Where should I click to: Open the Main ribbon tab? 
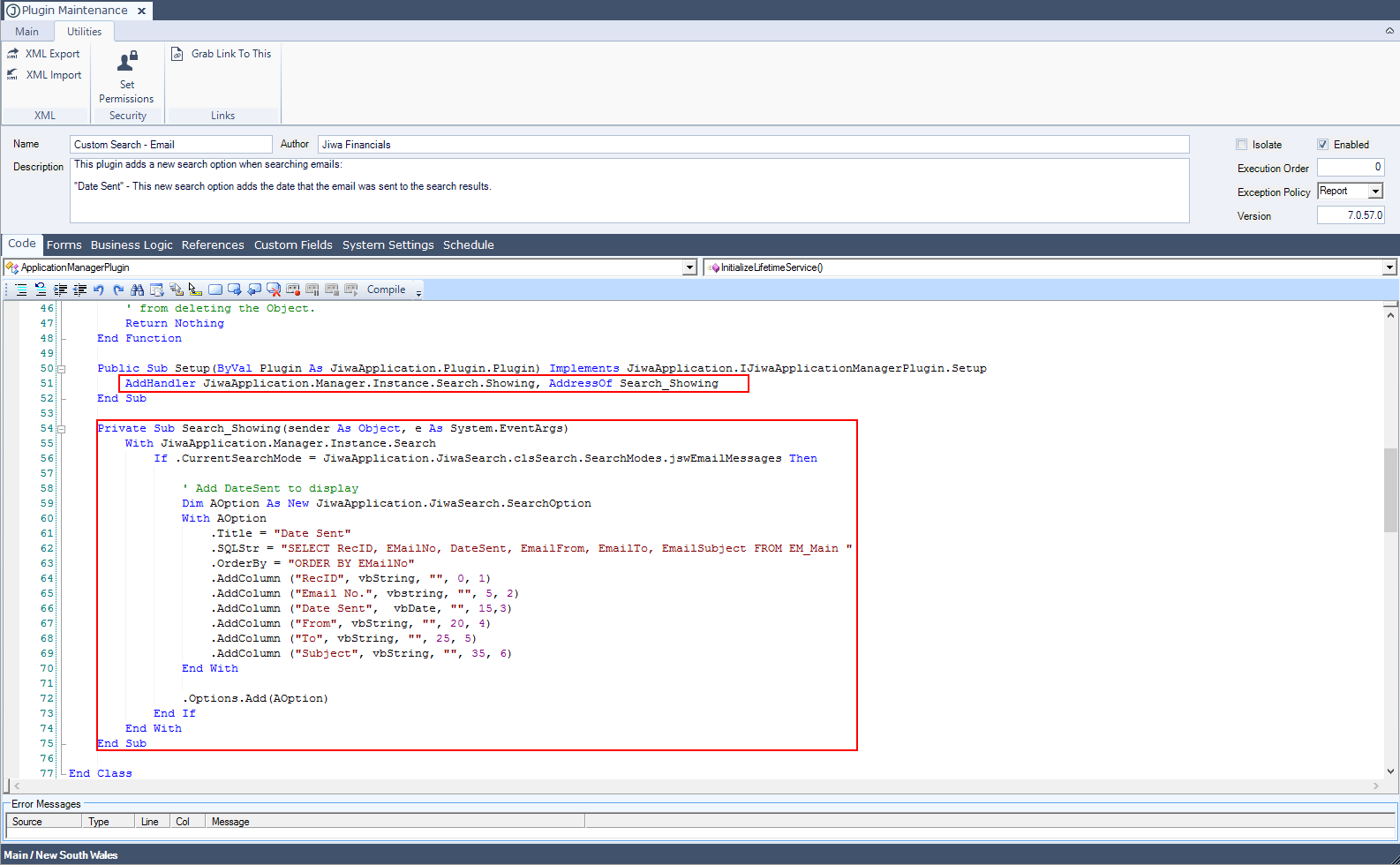(26, 32)
